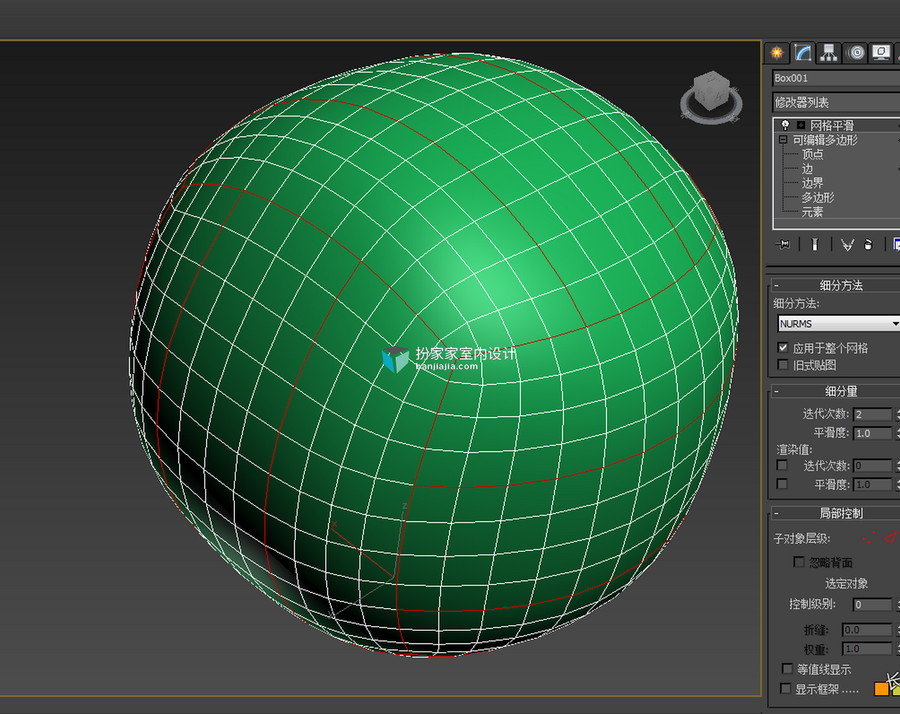The height and width of the screenshot is (714, 900).
Task: Enable render 平滑度 checkbox under 渲染值
Action: (x=782, y=484)
